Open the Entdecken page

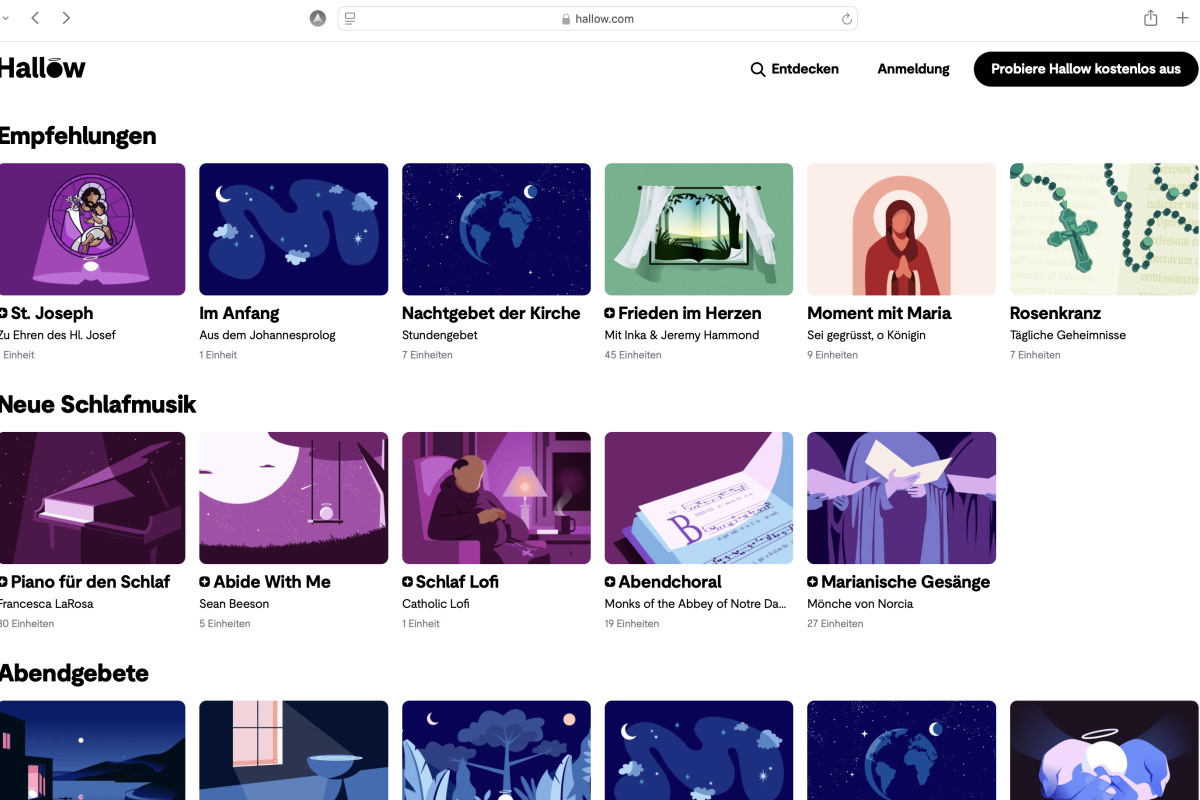pyautogui.click(x=805, y=69)
